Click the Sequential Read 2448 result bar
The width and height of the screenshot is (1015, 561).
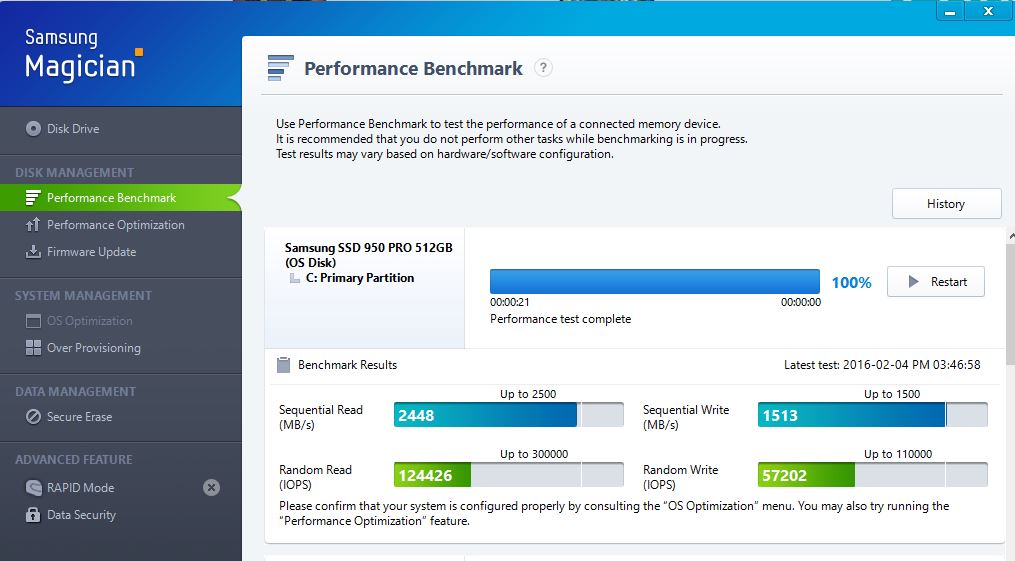tap(509, 415)
